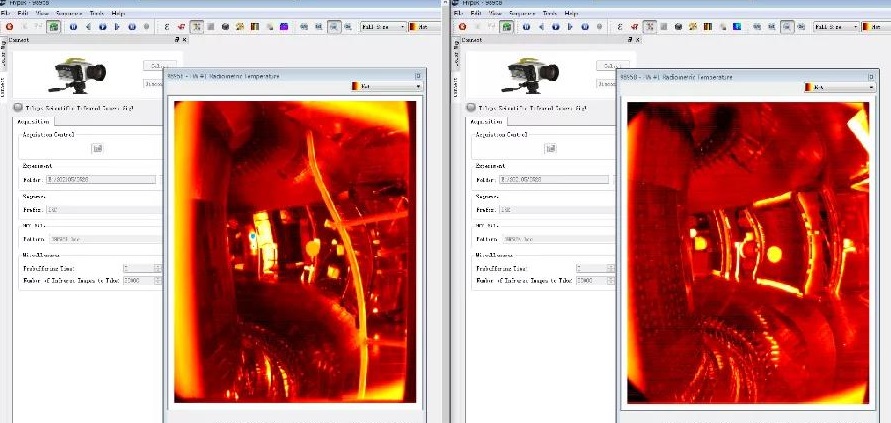The image size is (891, 423).
Task: Click the red stop icon in right window toolbar
Action: click(463, 26)
